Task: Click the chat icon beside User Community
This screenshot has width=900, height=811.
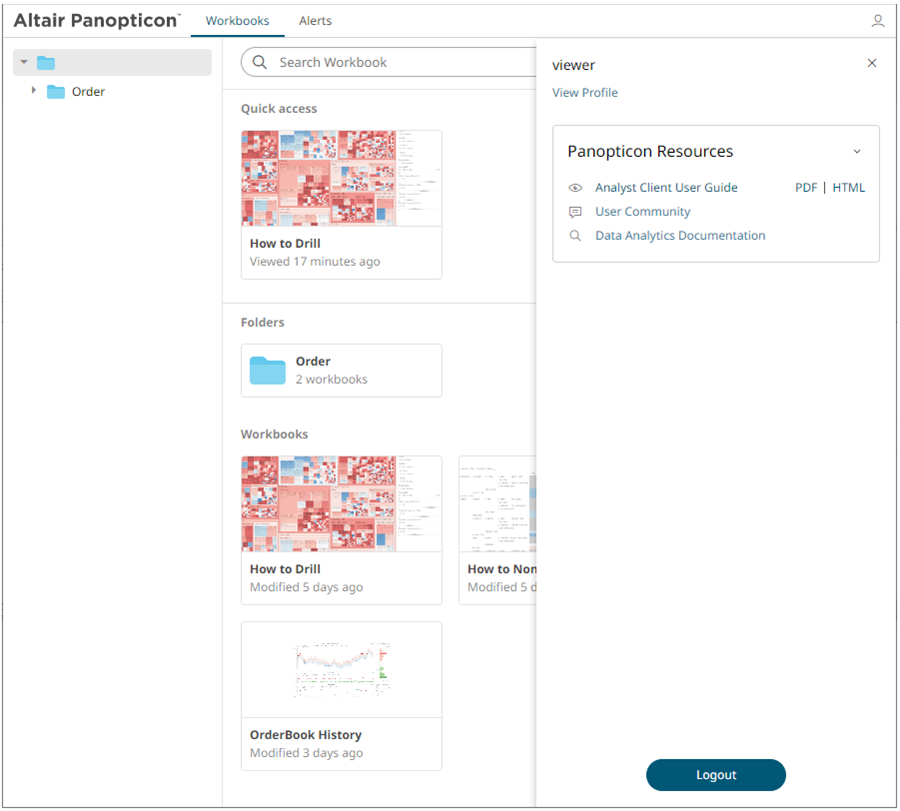Action: tap(575, 212)
